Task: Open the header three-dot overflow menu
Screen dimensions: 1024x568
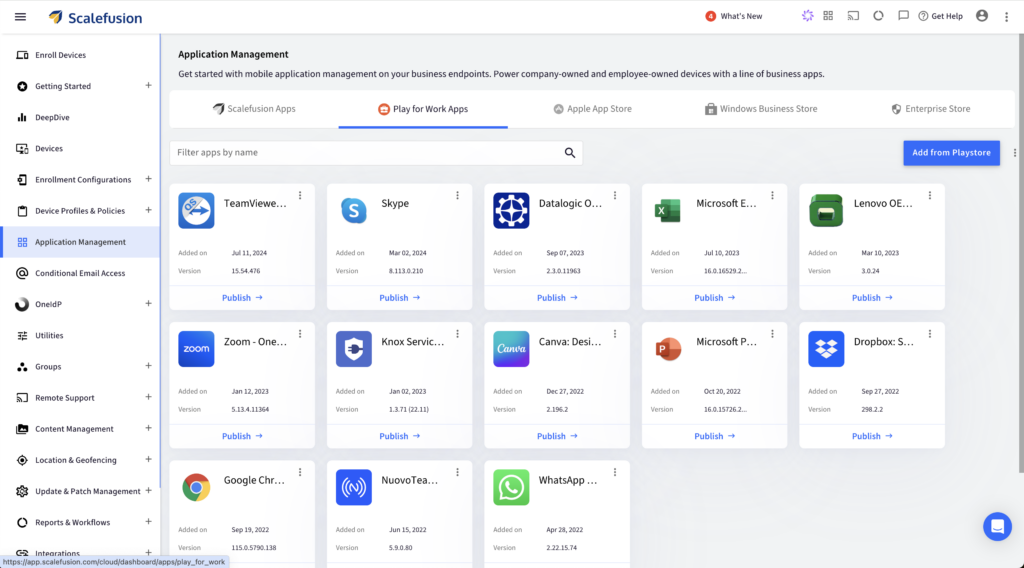Action: coord(1006,17)
